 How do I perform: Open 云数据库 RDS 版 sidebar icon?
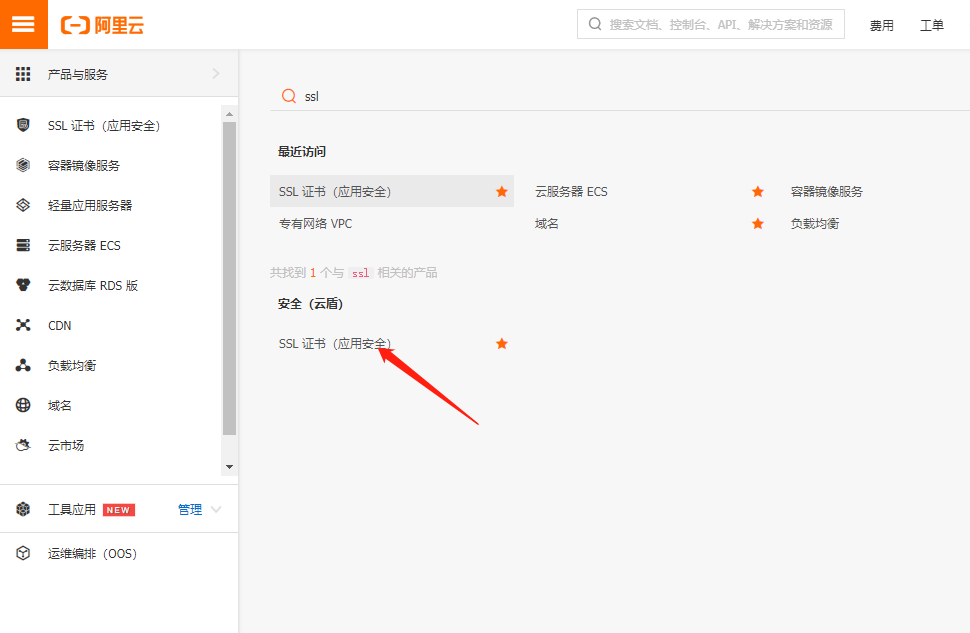23,285
